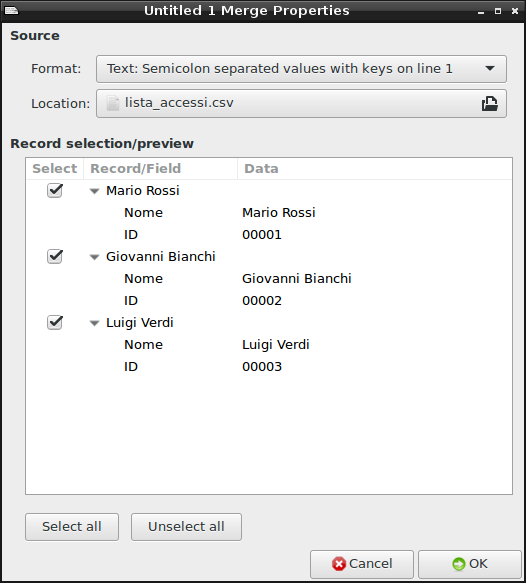Click the Unselect all button
Viewport: 526px width, 583px height.
(x=186, y=527)
